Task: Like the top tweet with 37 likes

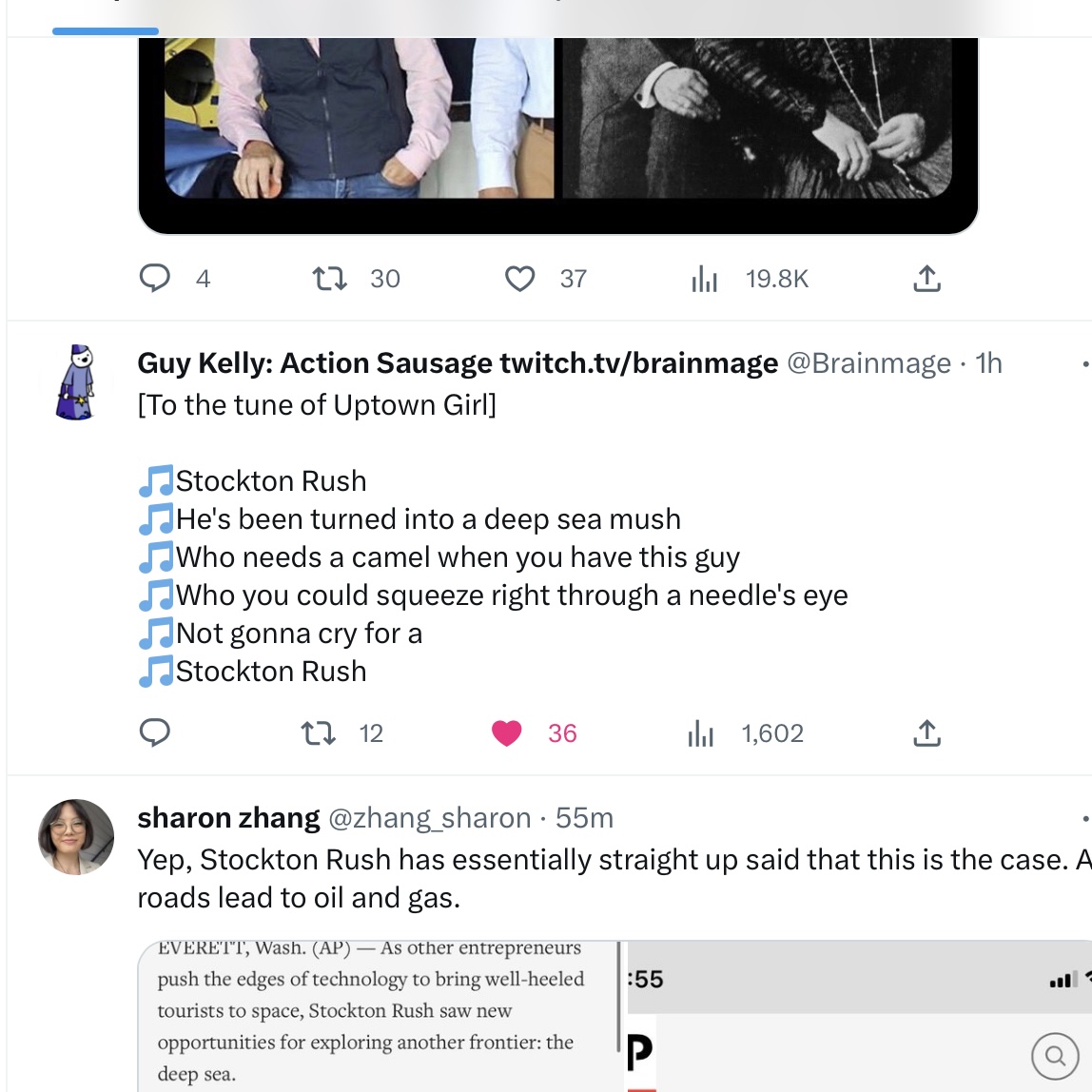Action: 519,279
